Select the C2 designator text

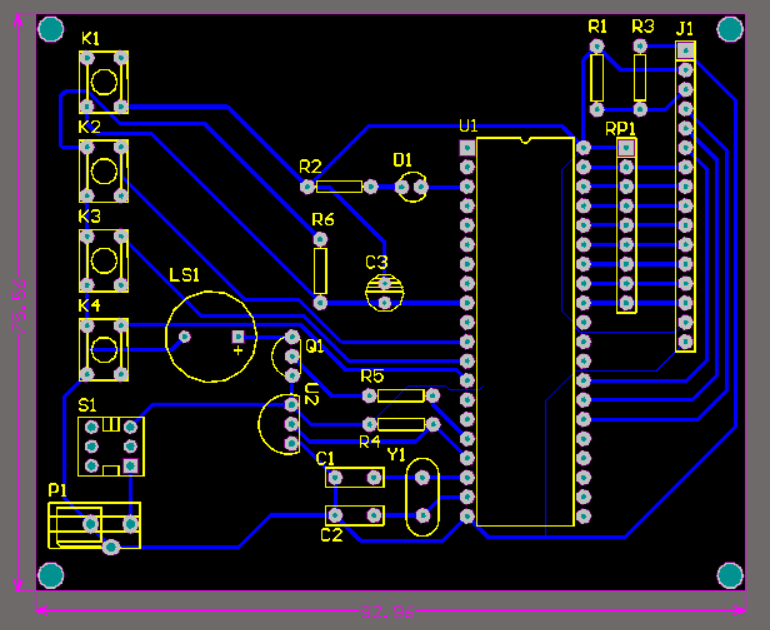click(x=331, y=535)
